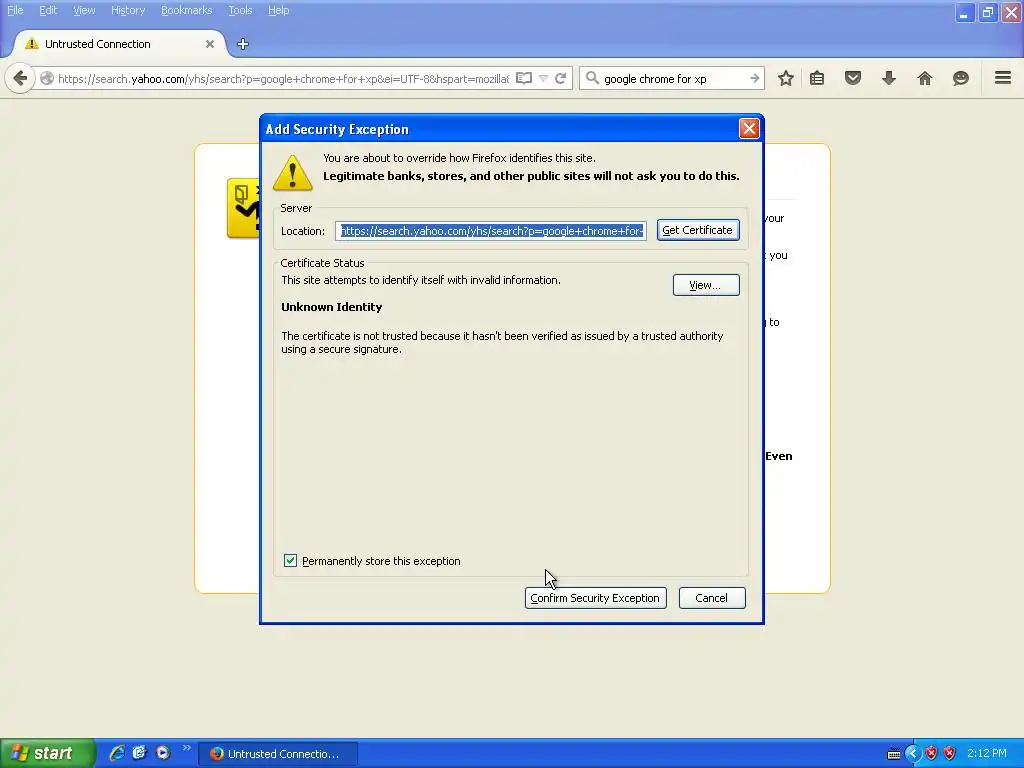Click the search magnifier icon
The image size is (1024, 768).
pyautogui.click(x=592, y=78)
